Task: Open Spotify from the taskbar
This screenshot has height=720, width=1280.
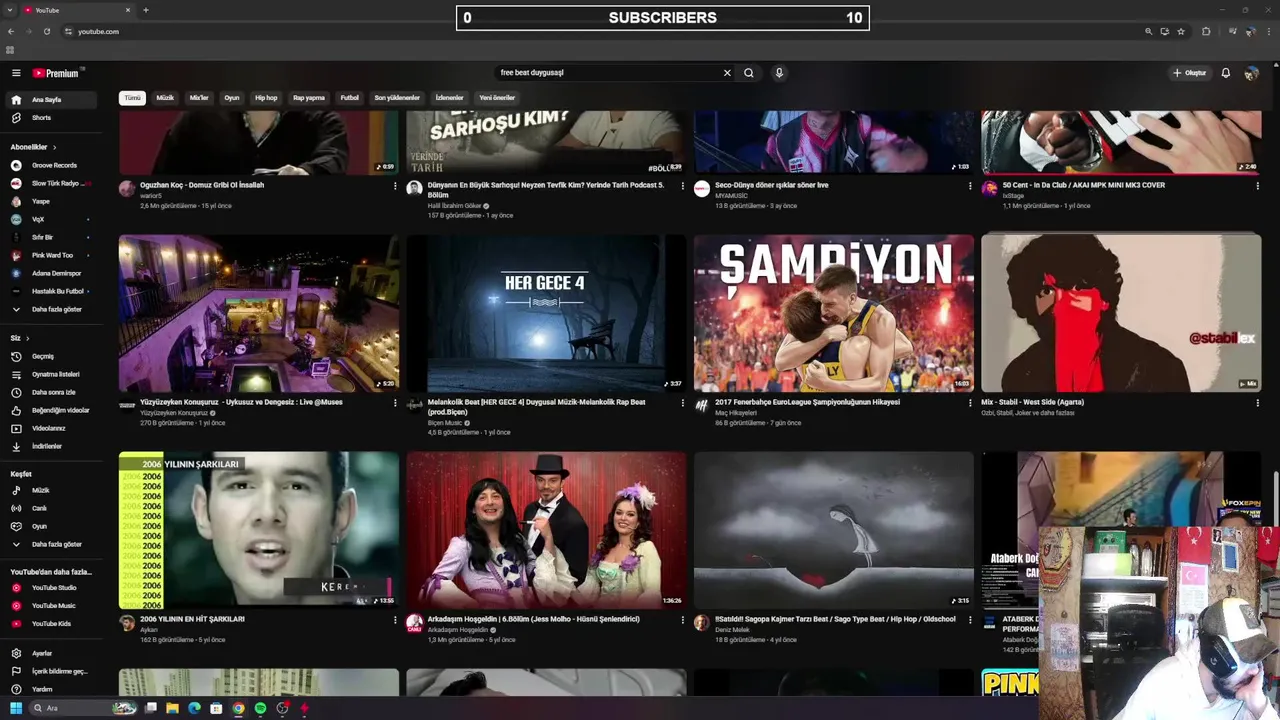Action: (x=260, y=708)
